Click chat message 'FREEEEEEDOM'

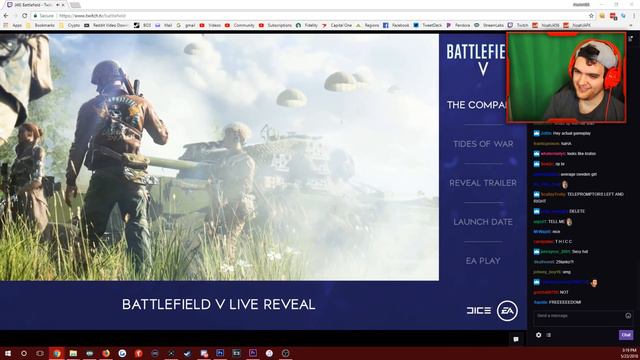click(565, 302)
